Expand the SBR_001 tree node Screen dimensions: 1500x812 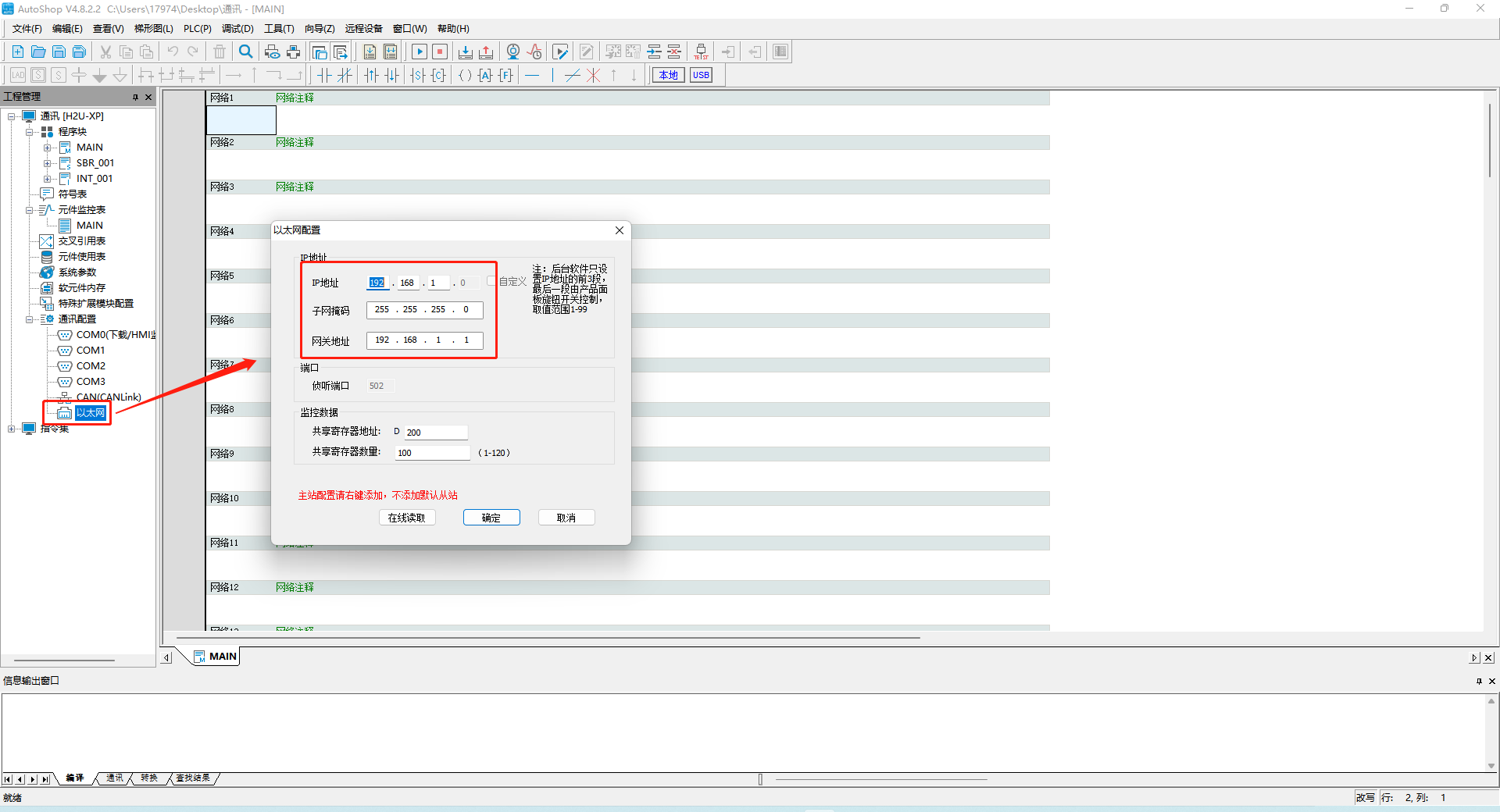(x=48, y=163)
